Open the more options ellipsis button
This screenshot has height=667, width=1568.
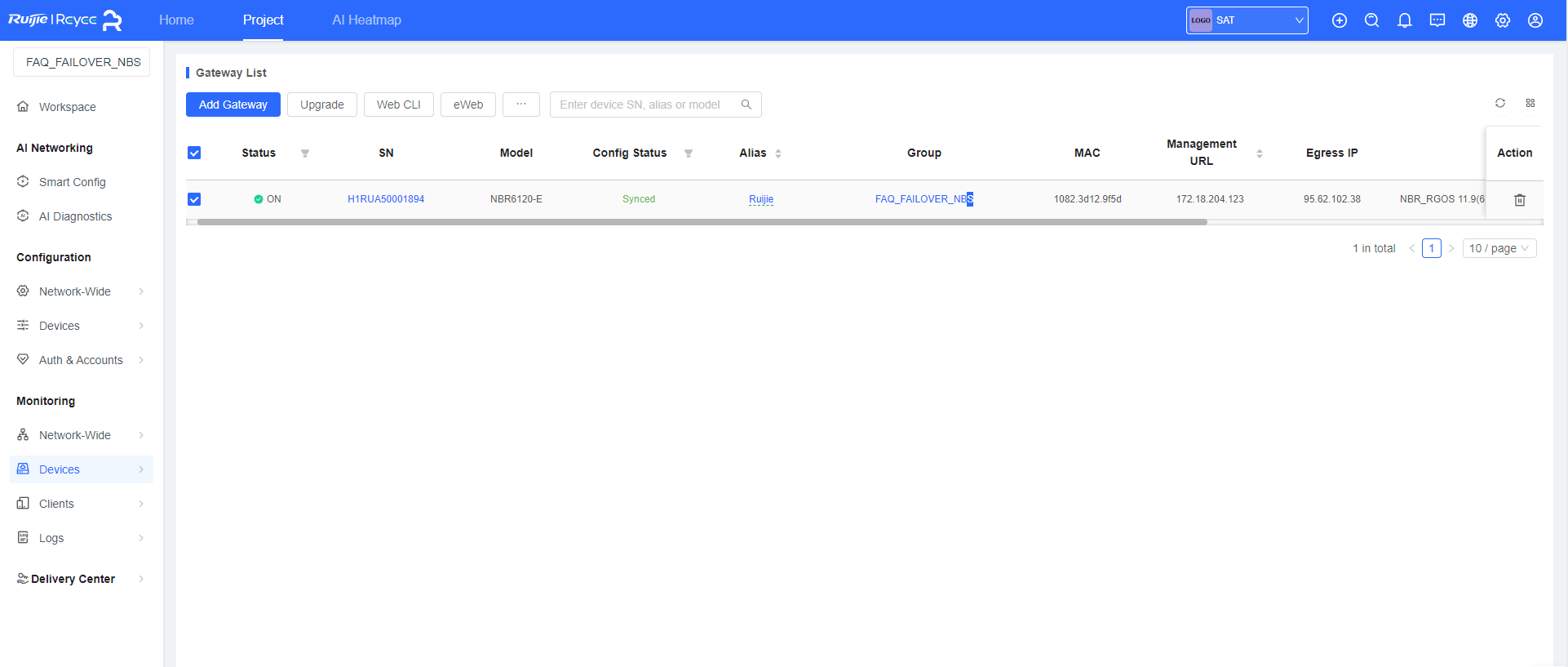(x=521, y=104)
